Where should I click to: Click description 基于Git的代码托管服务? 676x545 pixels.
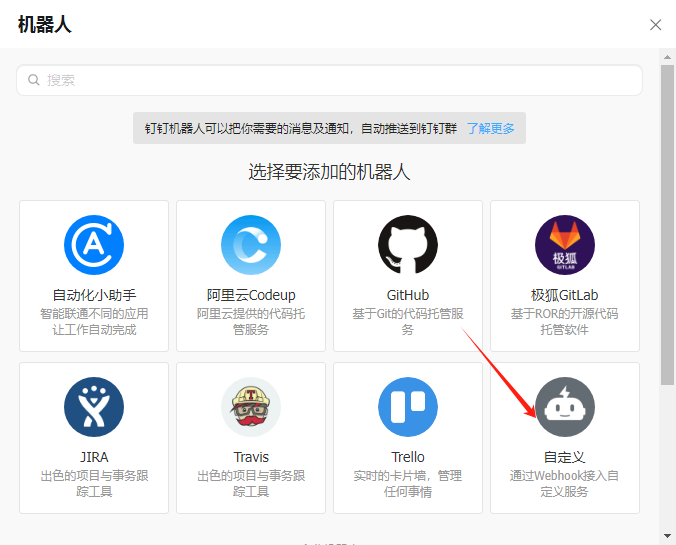tap(408, 321)
